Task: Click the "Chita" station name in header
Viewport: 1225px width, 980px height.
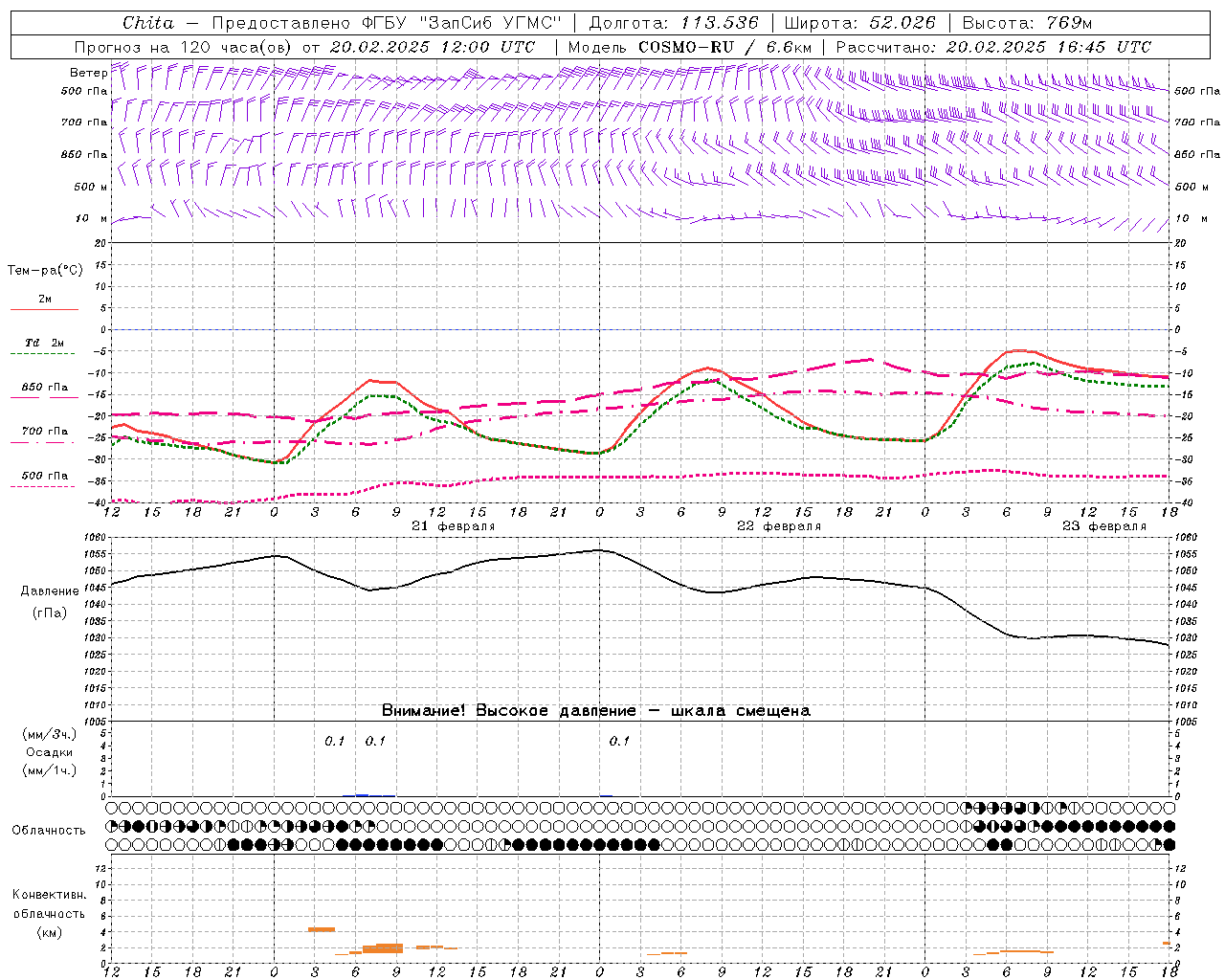Action: (x=148, y=23)
